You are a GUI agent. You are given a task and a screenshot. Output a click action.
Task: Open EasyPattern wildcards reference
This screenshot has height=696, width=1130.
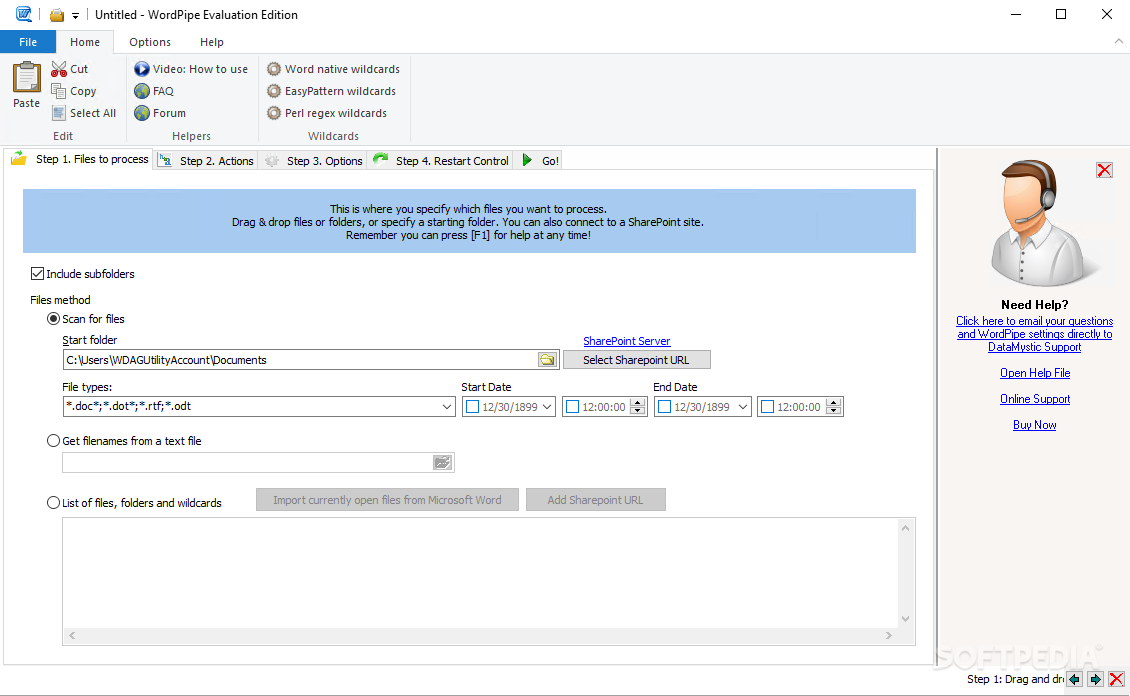coord(332,91)
